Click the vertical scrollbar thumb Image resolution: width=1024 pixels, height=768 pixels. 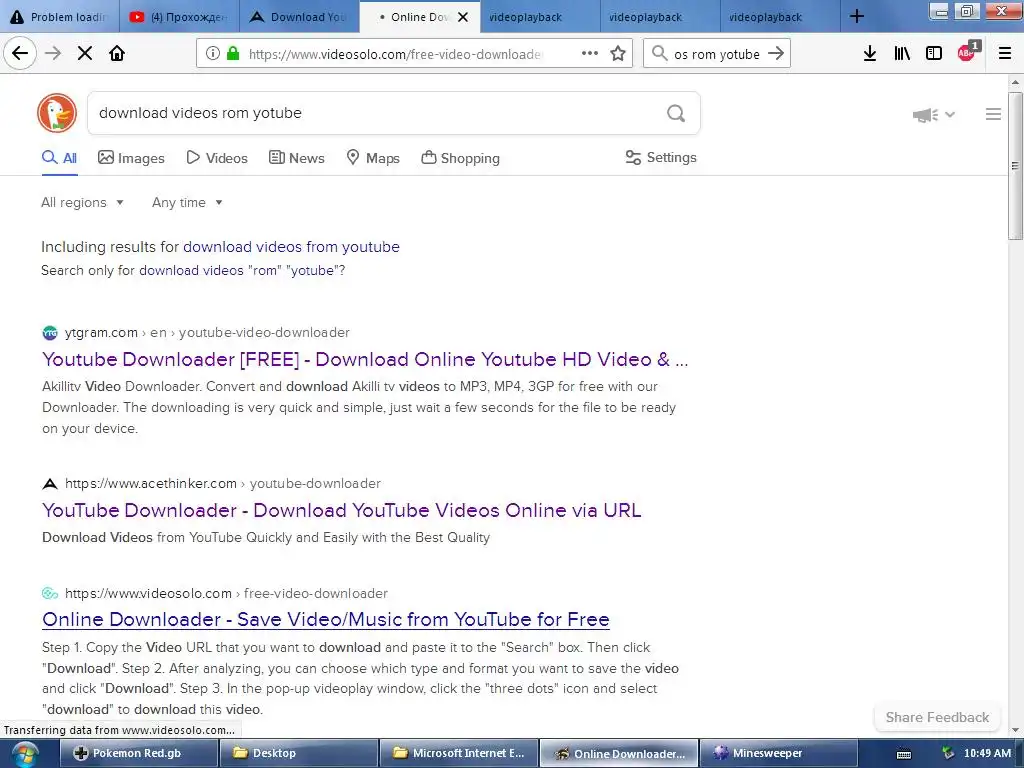(x=1015, y=166)
